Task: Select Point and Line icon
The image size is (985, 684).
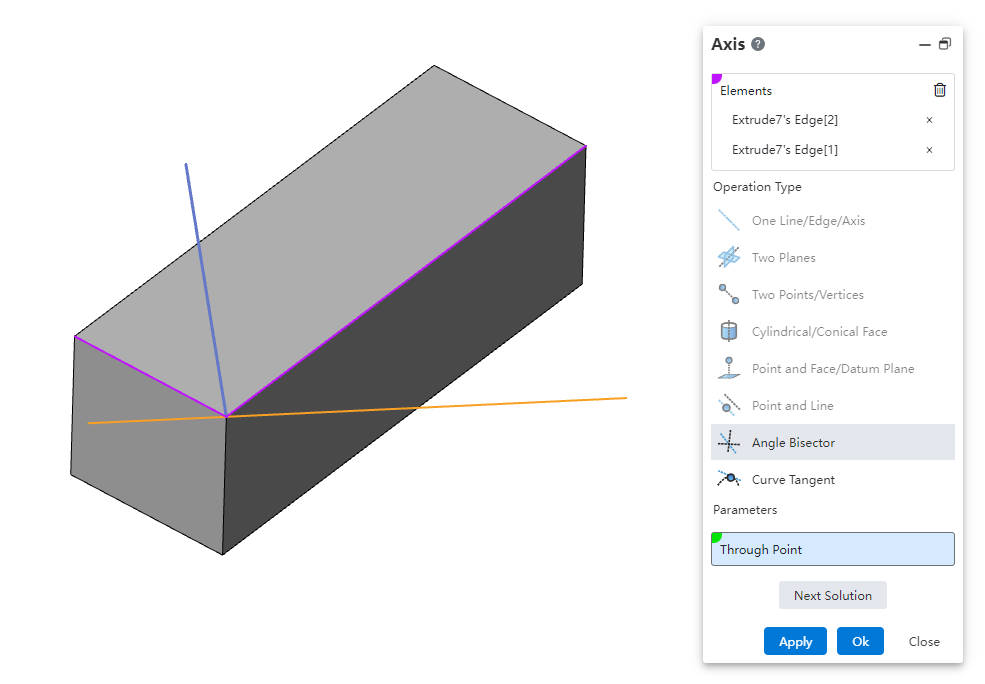Action: tap(729, 405)
